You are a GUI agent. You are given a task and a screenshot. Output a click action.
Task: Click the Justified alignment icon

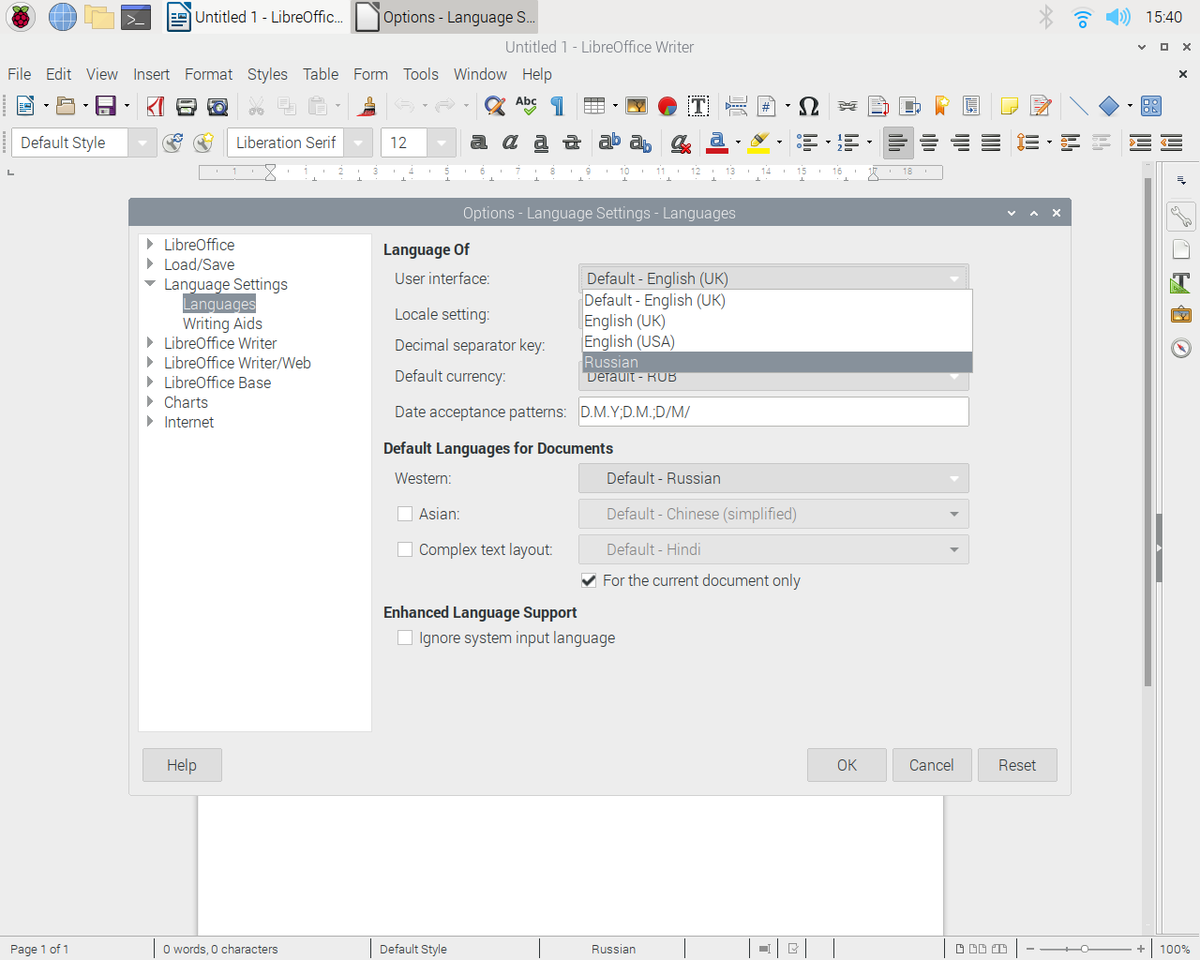click(991, 143)
